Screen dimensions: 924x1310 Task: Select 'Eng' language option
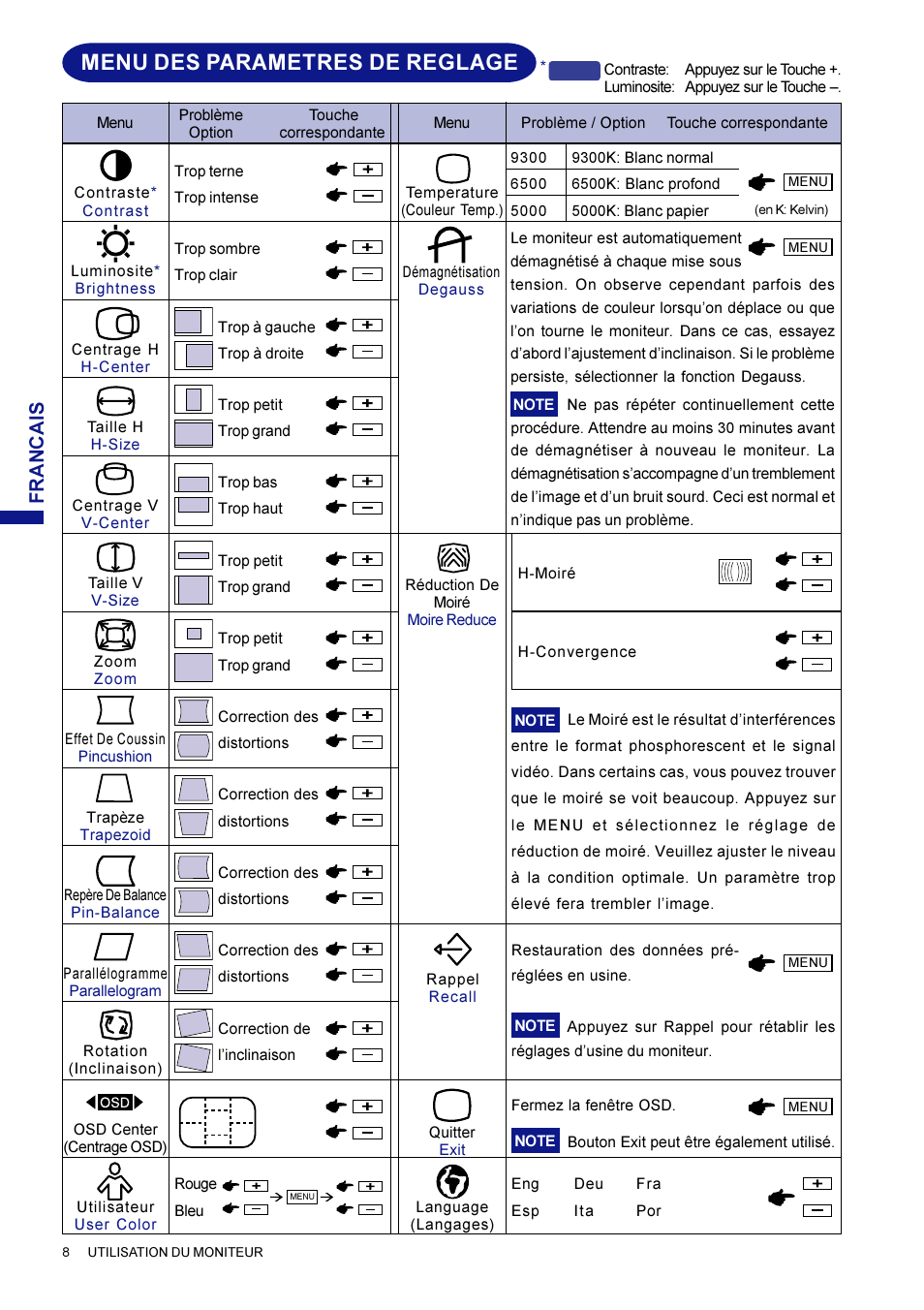click(x=525, y=1184)
